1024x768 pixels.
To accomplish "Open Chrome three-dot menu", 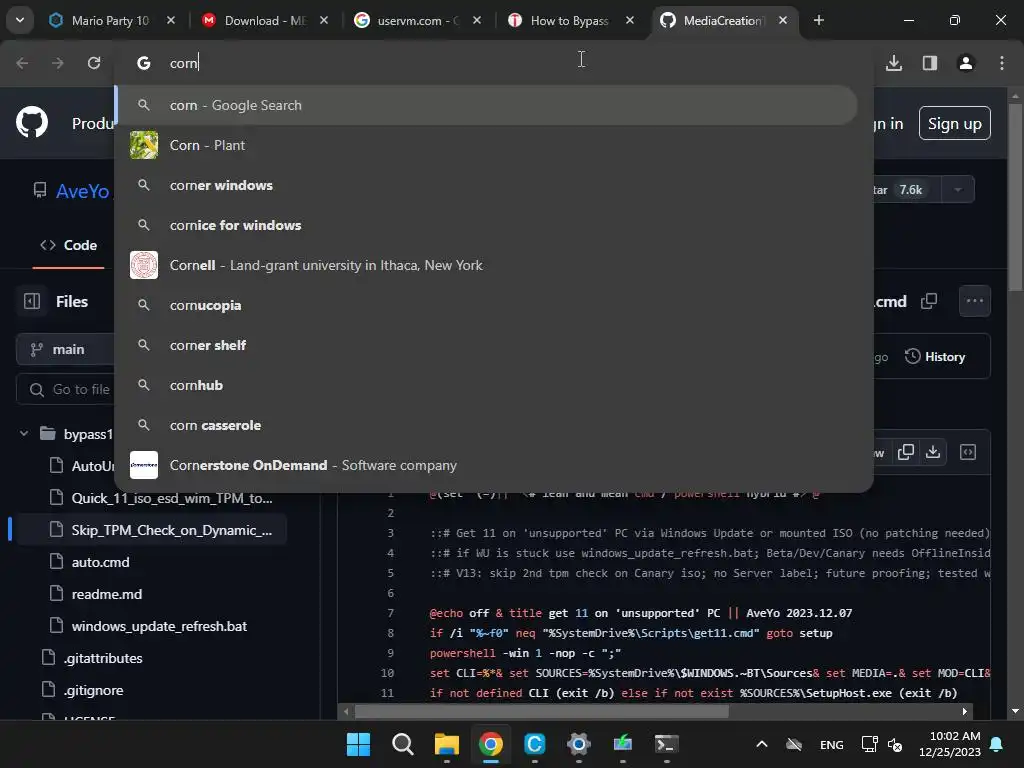I will pos(1002,63).
